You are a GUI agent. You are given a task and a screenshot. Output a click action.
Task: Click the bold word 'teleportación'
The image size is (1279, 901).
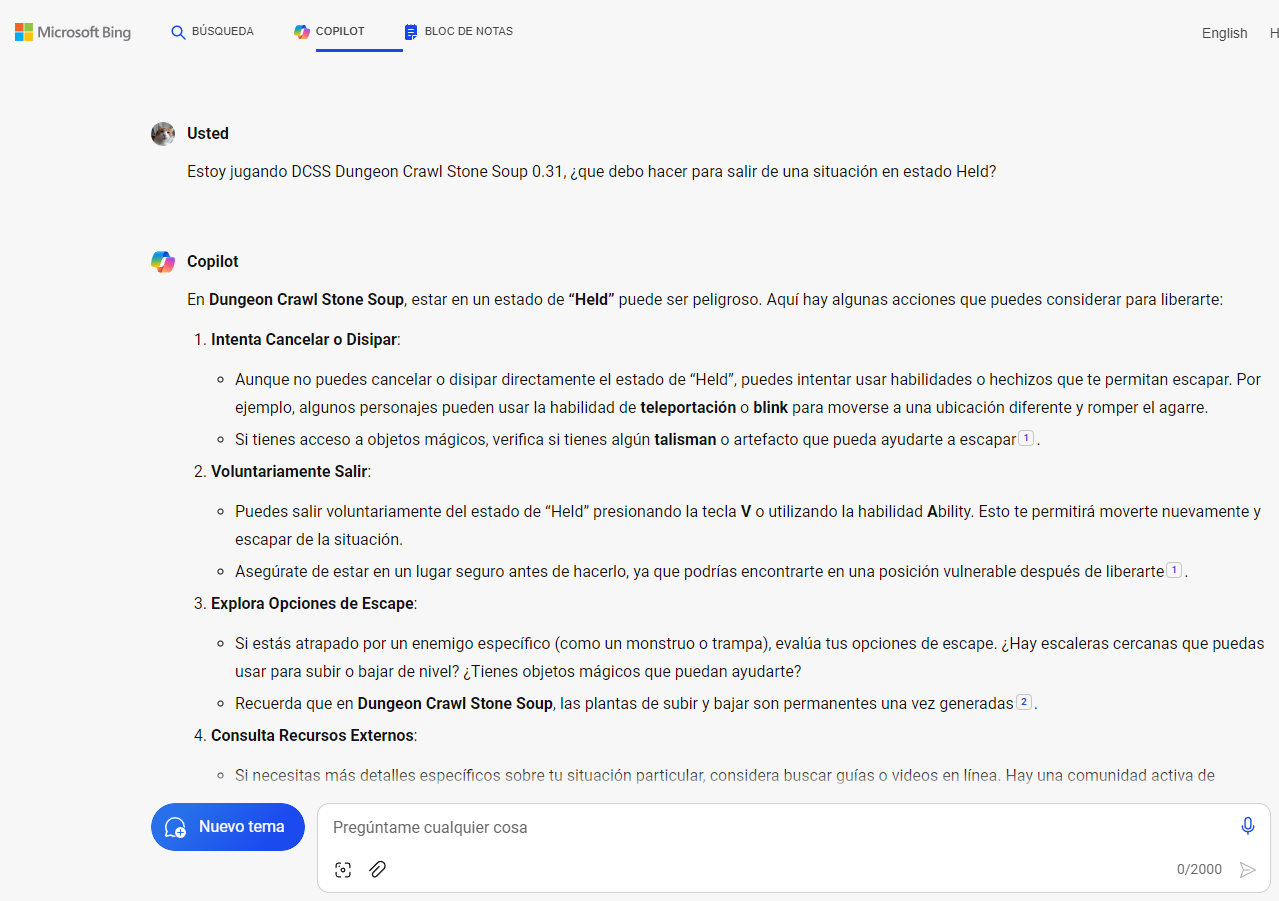tap(688, 407)
